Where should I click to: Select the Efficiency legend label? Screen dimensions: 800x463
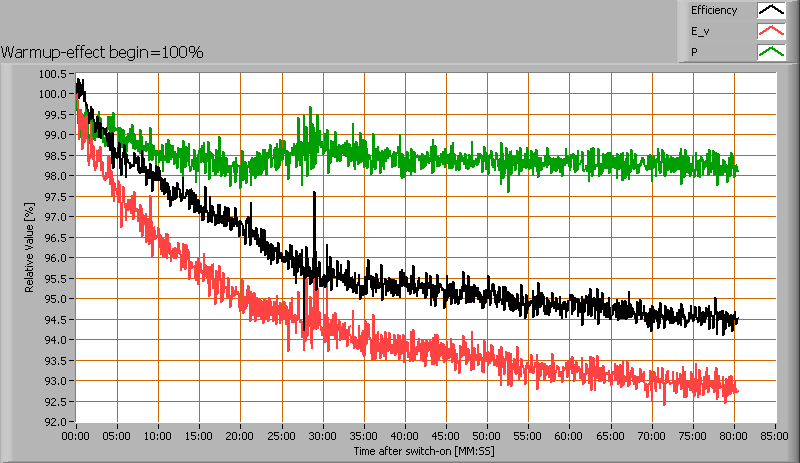[x=713, y=11]
